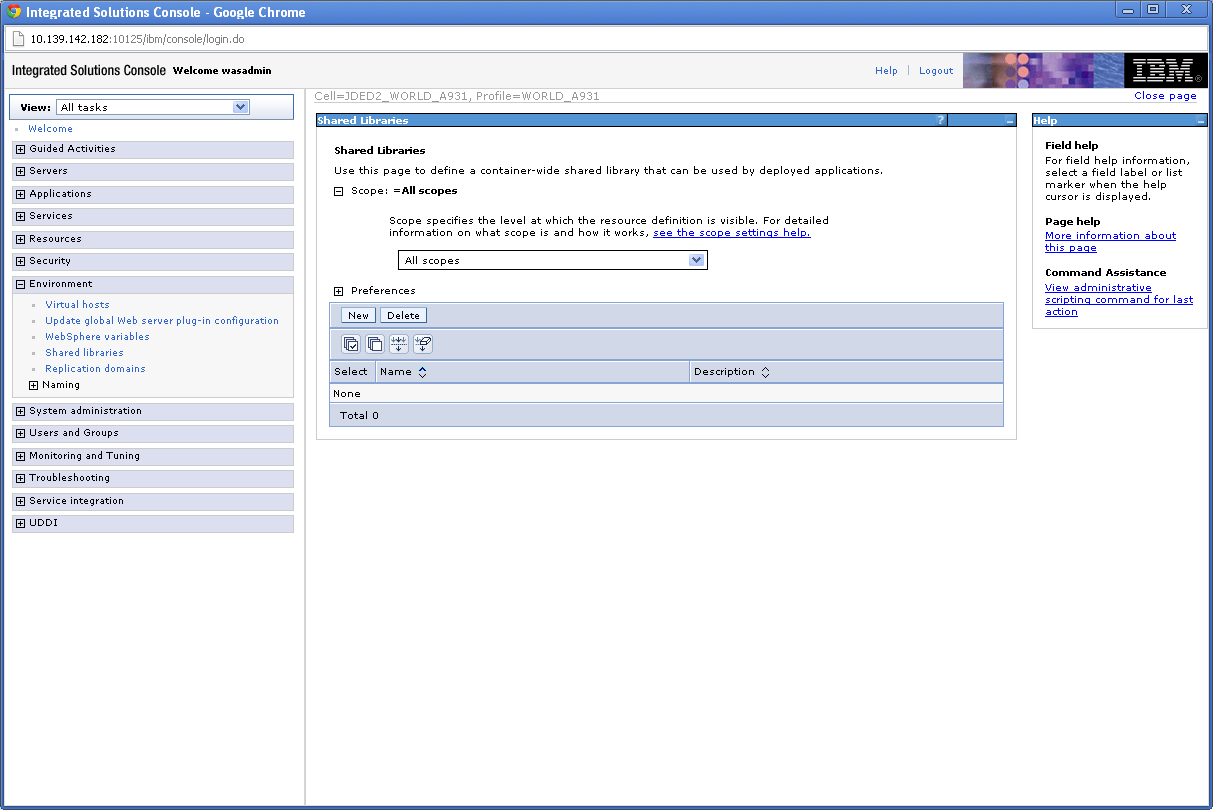
Task: Minimize the Shared Libraries portlet
Action: 1010,121
